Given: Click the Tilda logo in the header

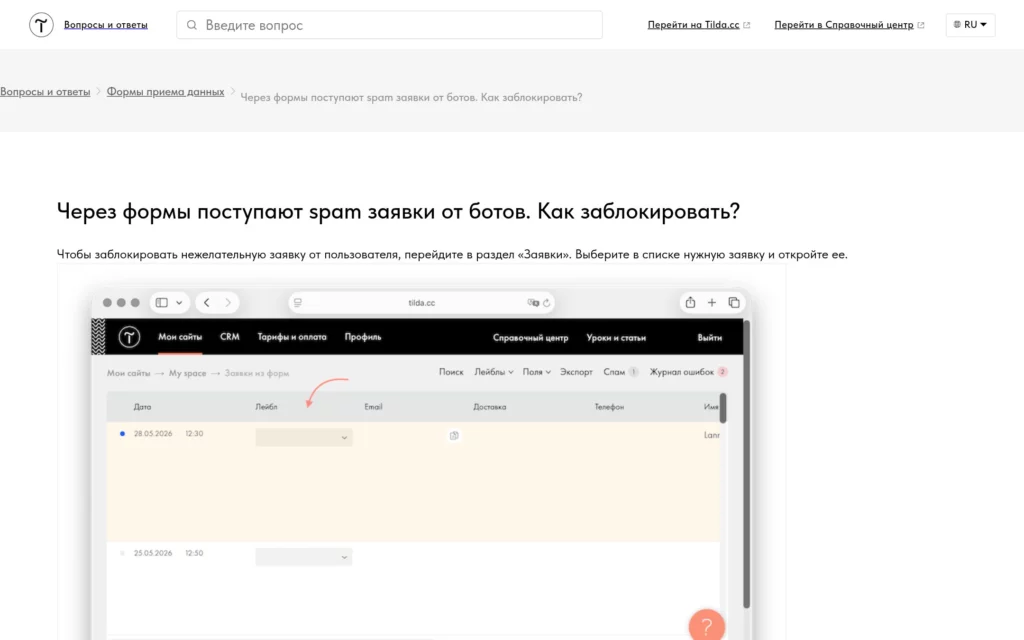Looking at the screenshot, I should tap(41, 25).
